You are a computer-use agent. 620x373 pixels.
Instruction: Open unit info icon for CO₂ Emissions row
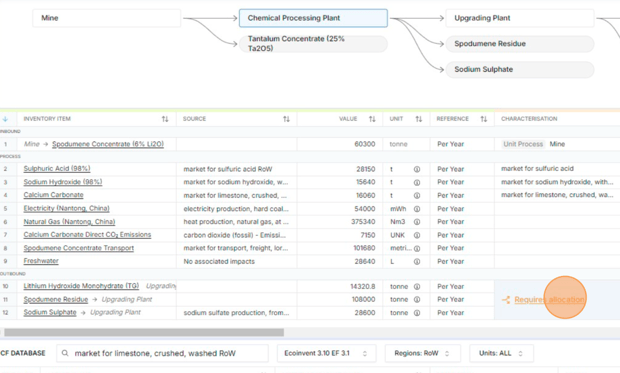coord(417,235)
